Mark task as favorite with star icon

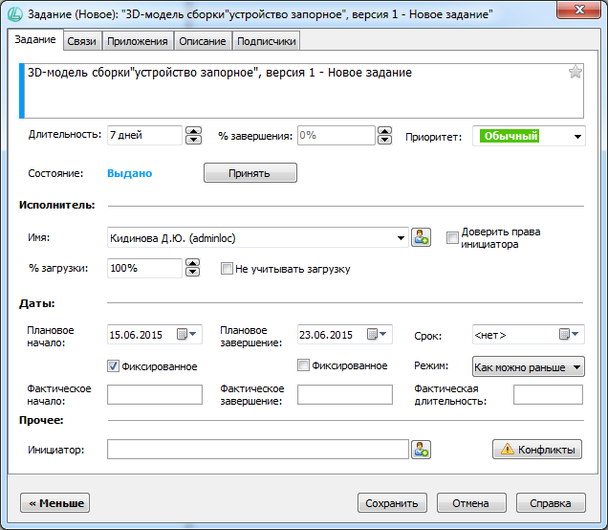575,72
